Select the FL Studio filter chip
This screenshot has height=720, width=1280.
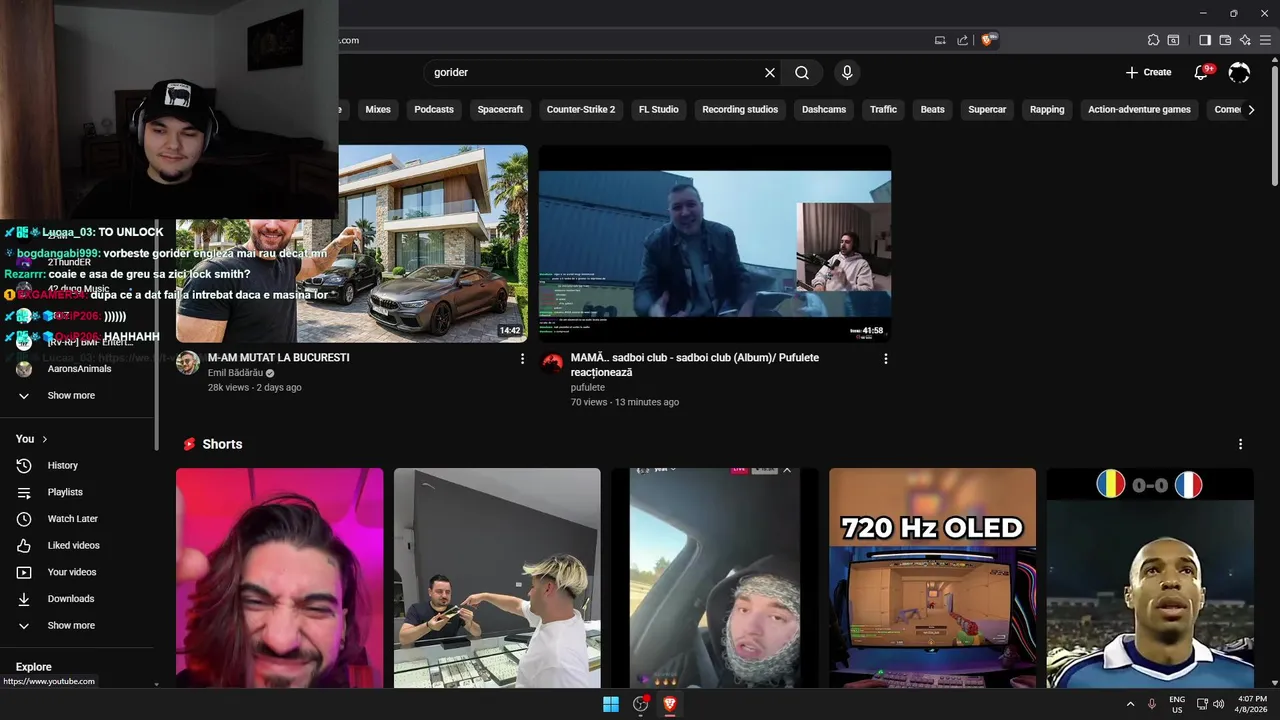click(x=659, y=109)
